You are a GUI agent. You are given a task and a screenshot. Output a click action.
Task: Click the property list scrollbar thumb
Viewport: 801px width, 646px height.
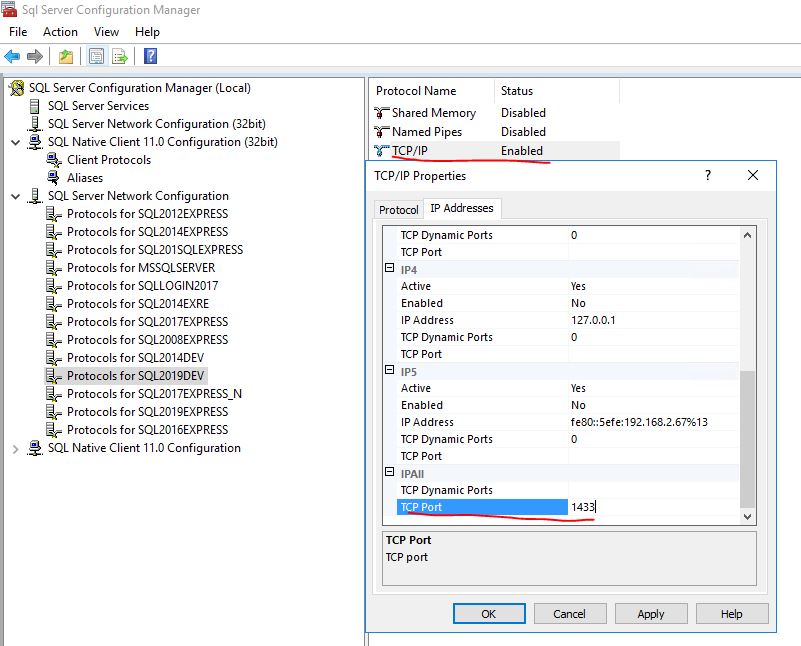tap(747, 439)
